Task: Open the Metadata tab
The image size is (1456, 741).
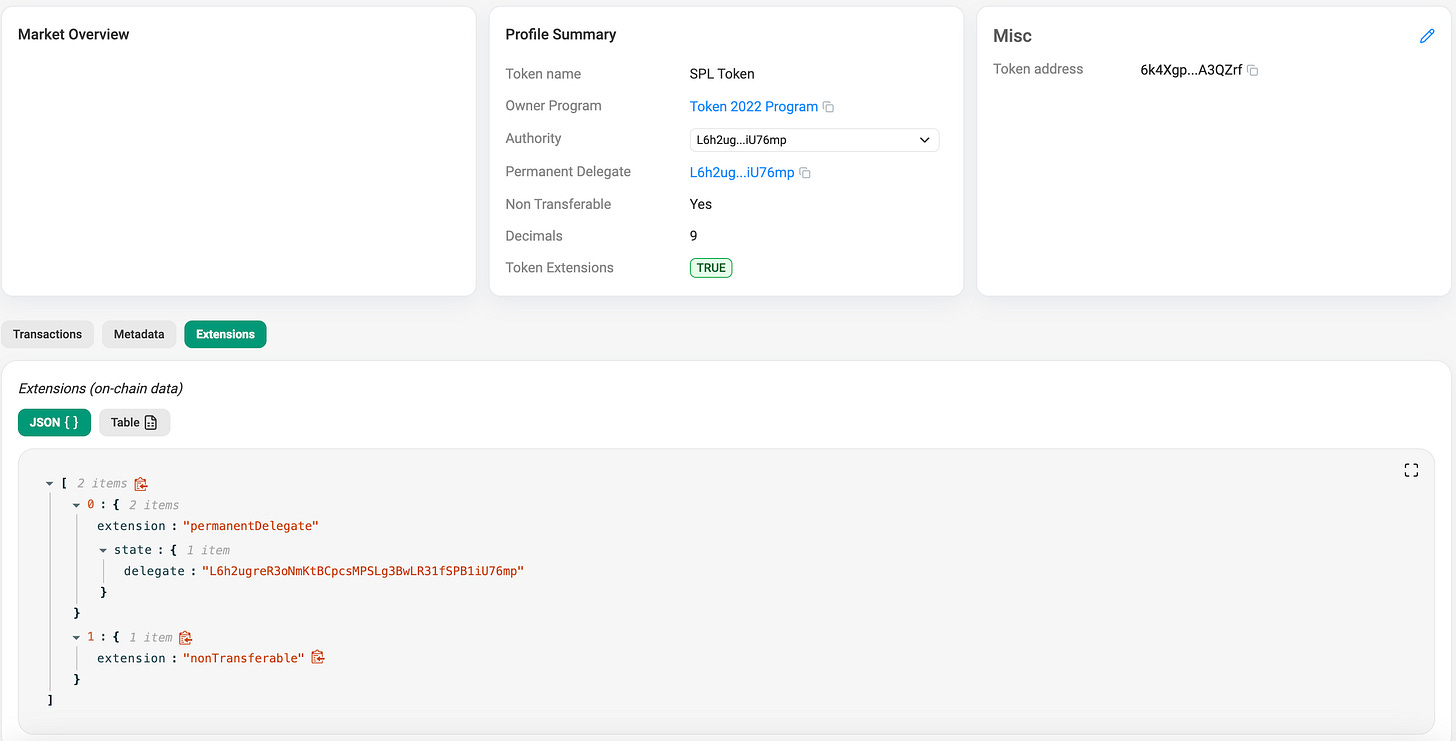Action: [138, 334]
